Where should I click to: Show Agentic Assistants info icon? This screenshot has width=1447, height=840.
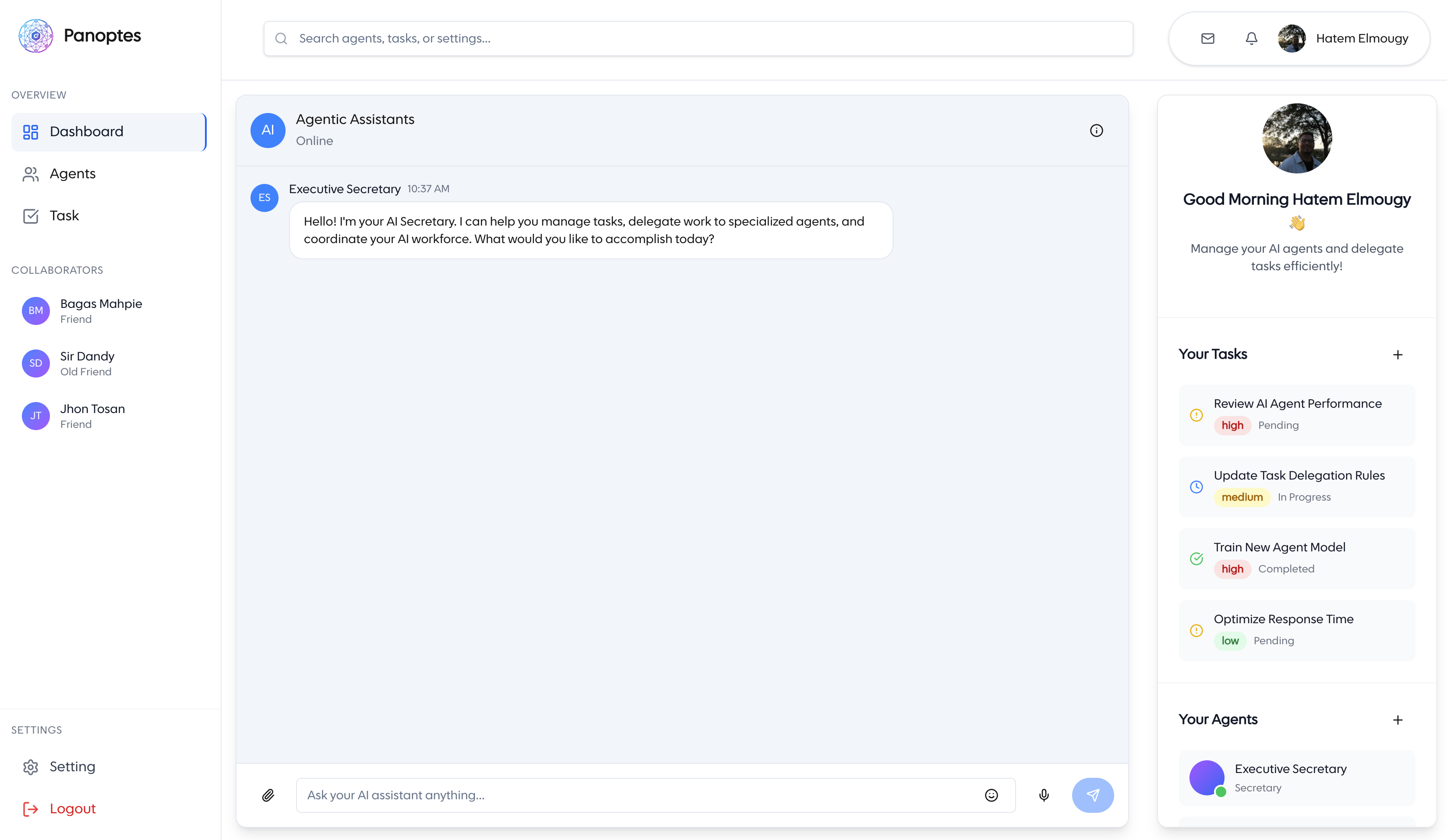(x=1096, y=131)
